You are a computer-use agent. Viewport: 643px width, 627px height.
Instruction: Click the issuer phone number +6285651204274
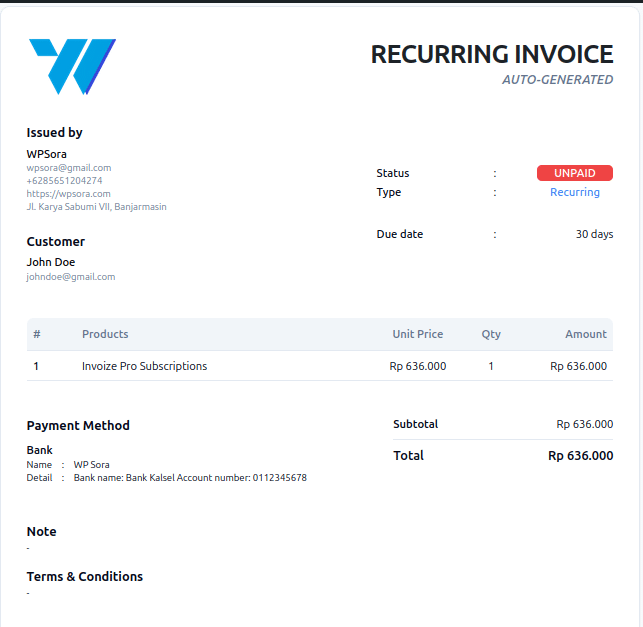(x=64, y=181)
